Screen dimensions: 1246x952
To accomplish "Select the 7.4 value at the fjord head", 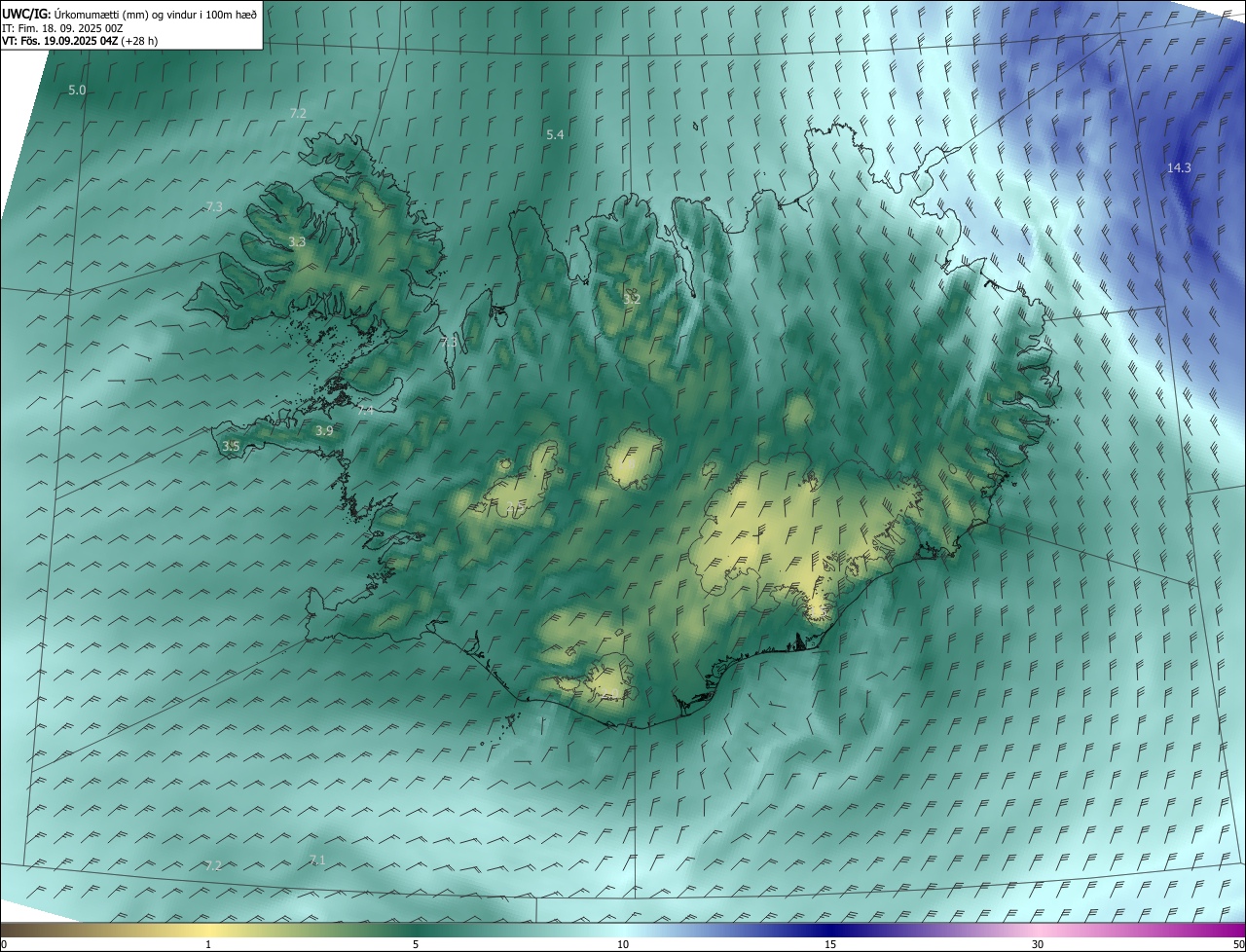I will tap(364, 411).
